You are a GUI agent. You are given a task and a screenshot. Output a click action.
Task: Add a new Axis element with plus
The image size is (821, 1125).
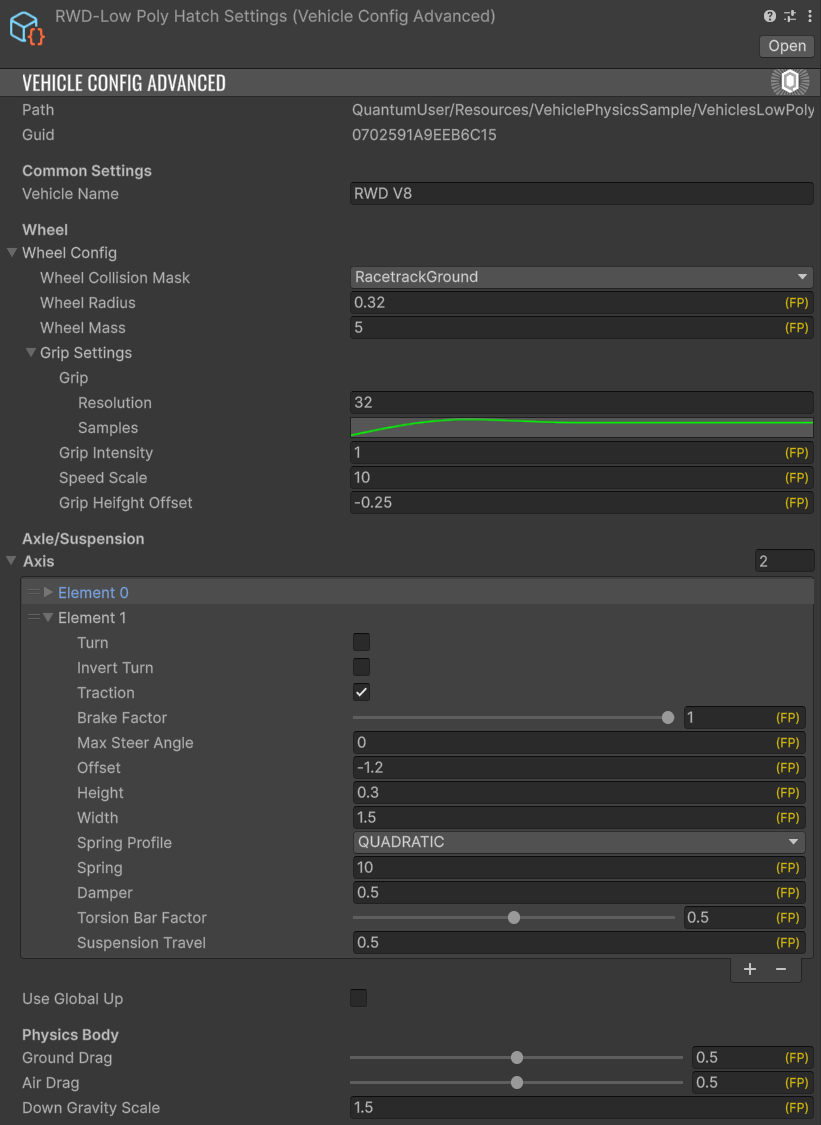coord(750,969)
